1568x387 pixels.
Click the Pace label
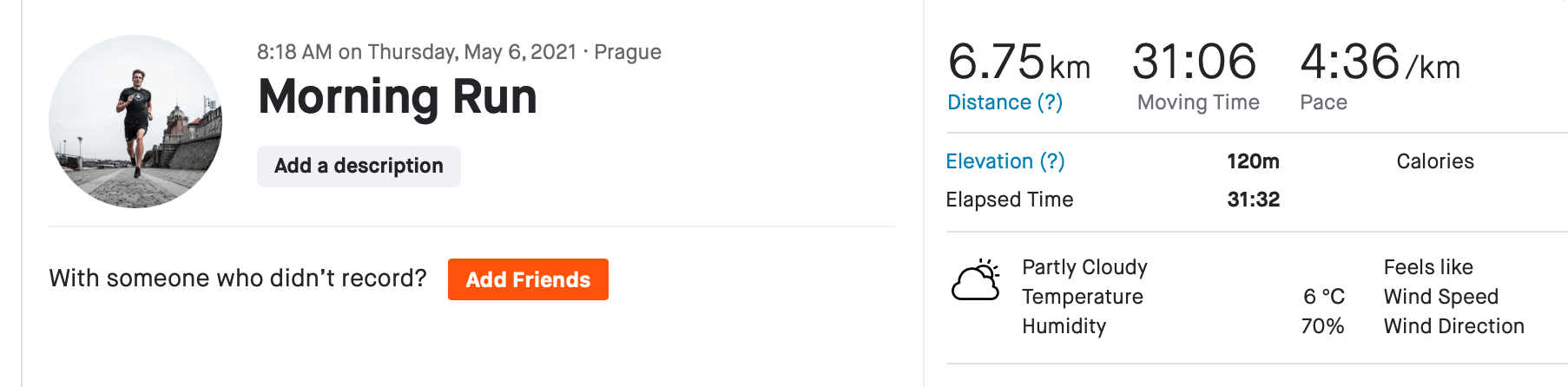(1323, 102)
